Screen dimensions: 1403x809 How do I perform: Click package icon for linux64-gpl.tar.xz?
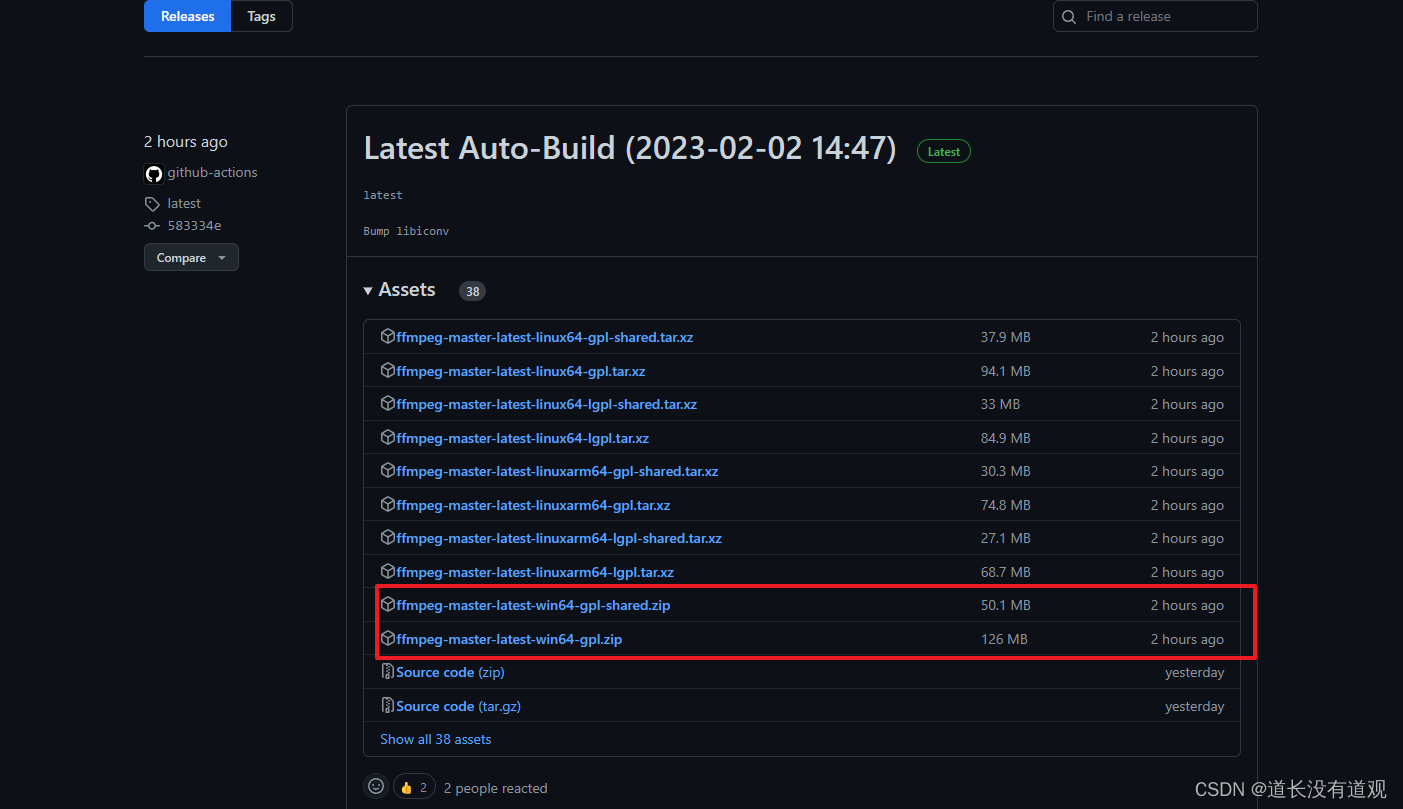coord(388,371)
